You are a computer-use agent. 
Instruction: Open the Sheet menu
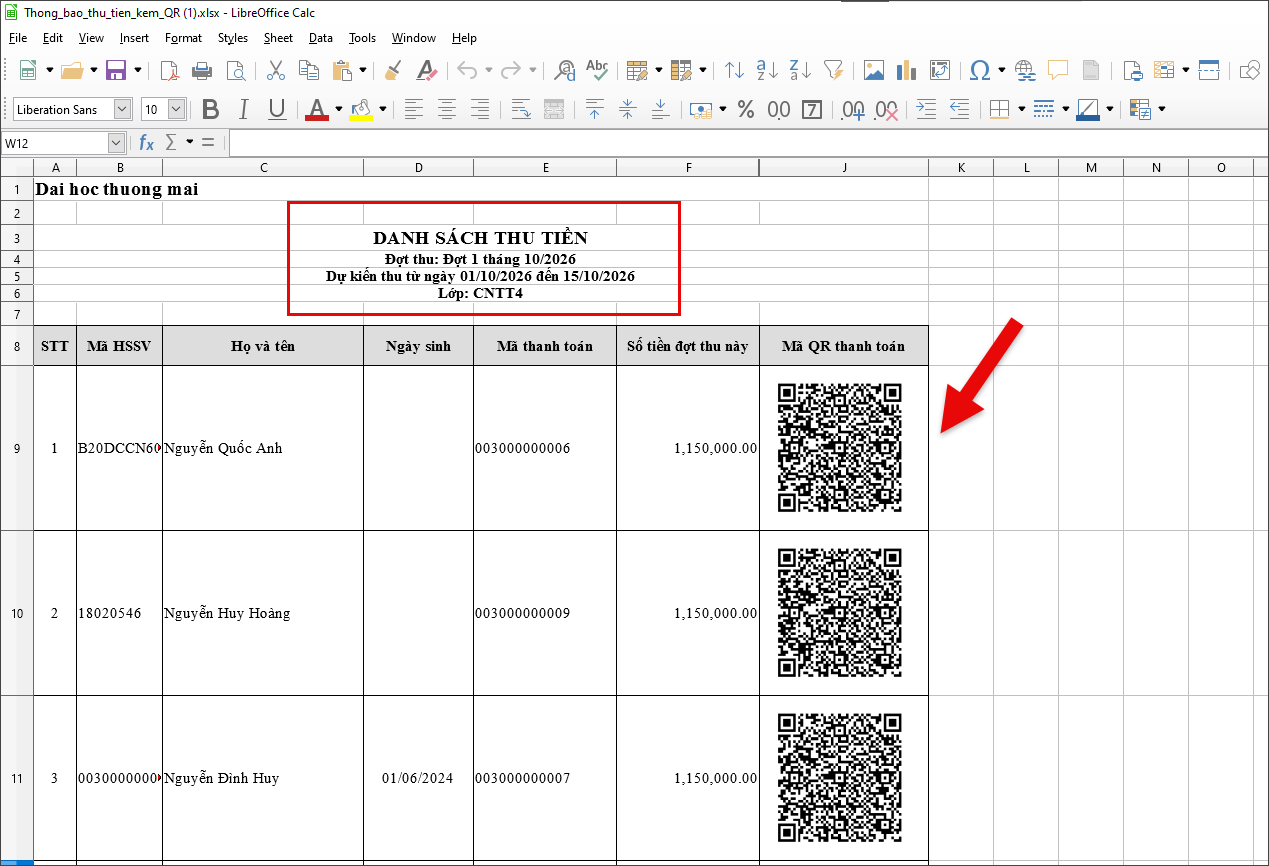pyautogui.click(x=278, y=38)
